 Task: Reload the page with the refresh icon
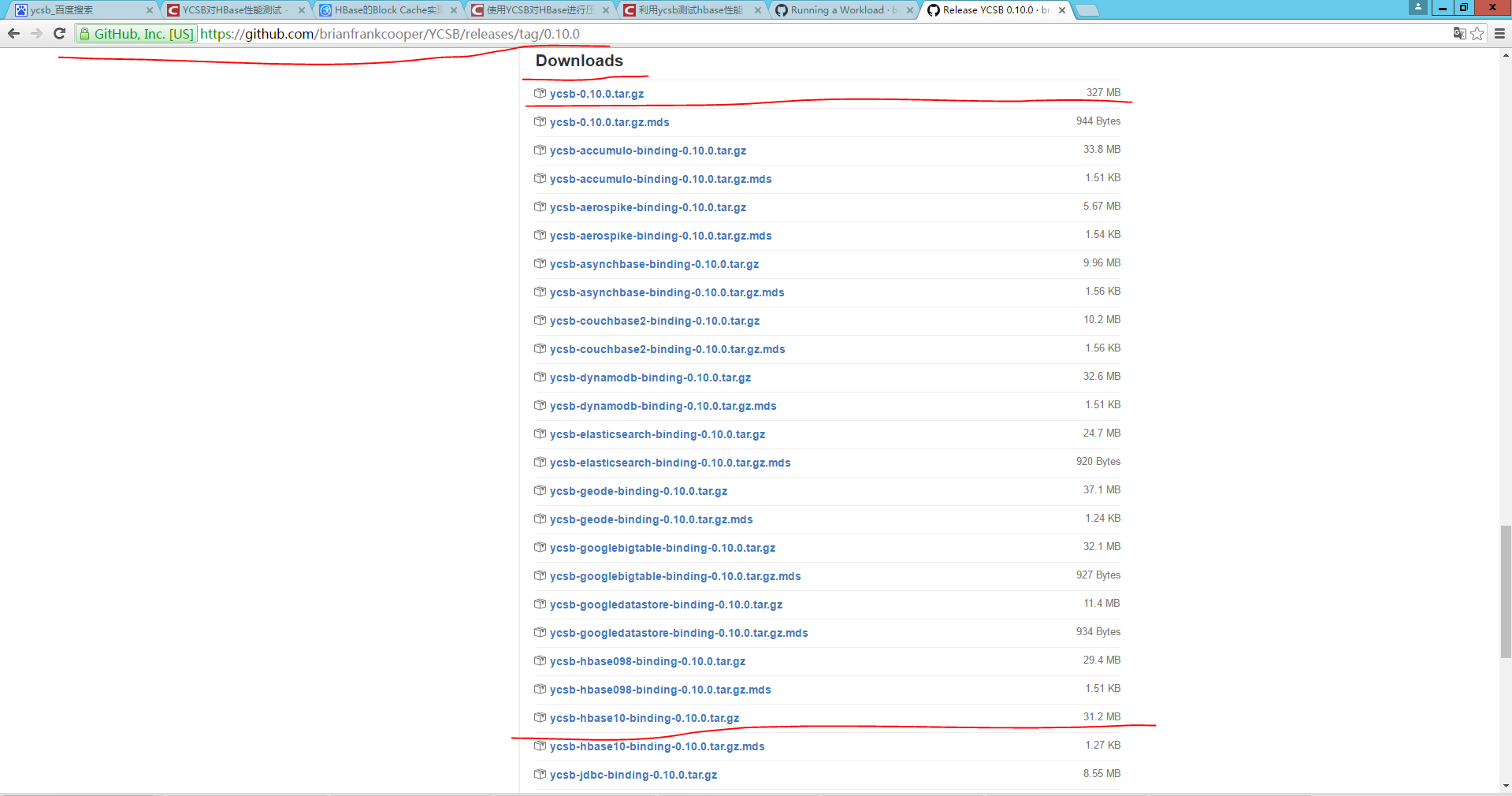point(59,33)
